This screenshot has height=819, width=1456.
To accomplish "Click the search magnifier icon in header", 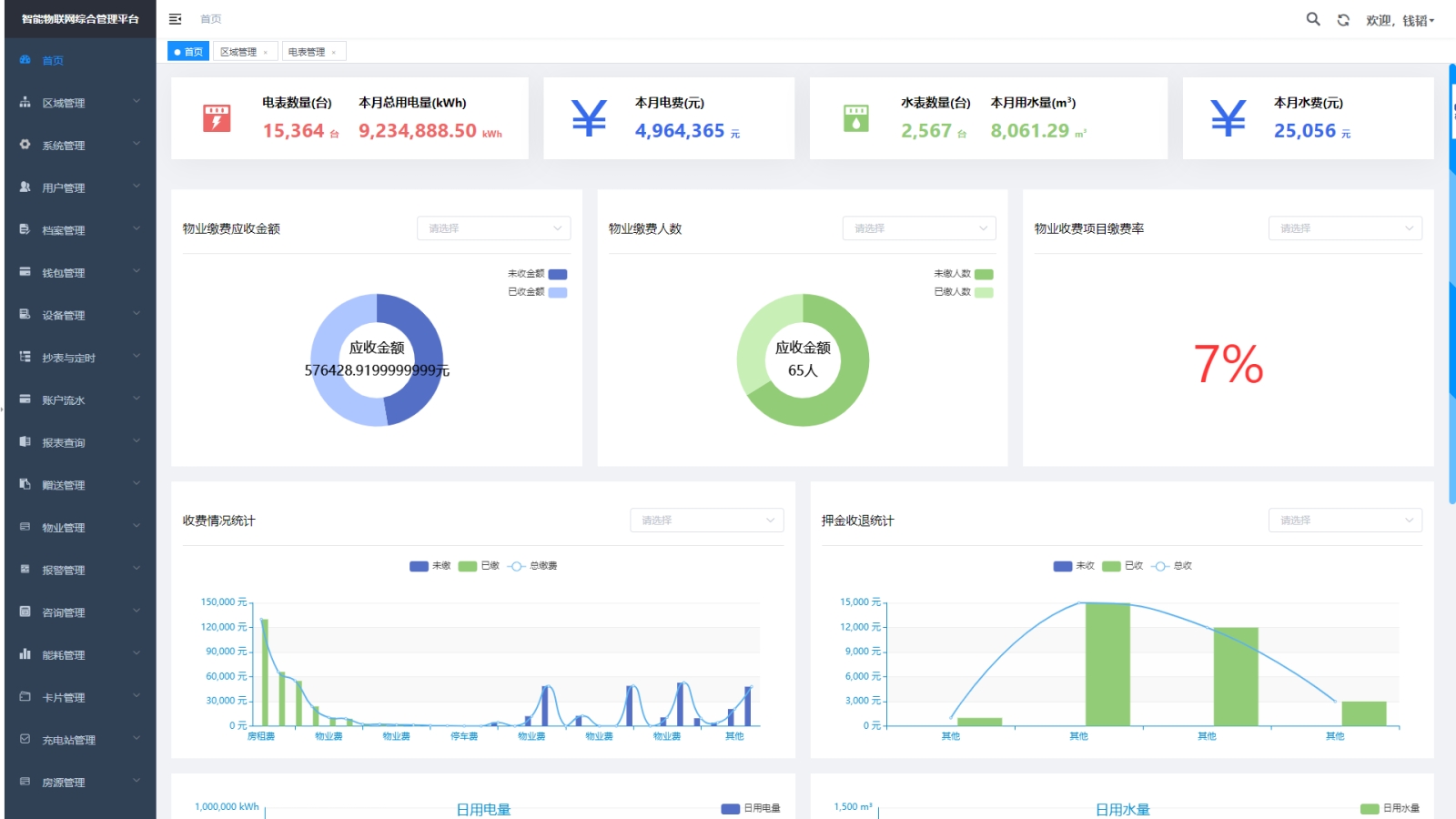I will pos(1312,19).
